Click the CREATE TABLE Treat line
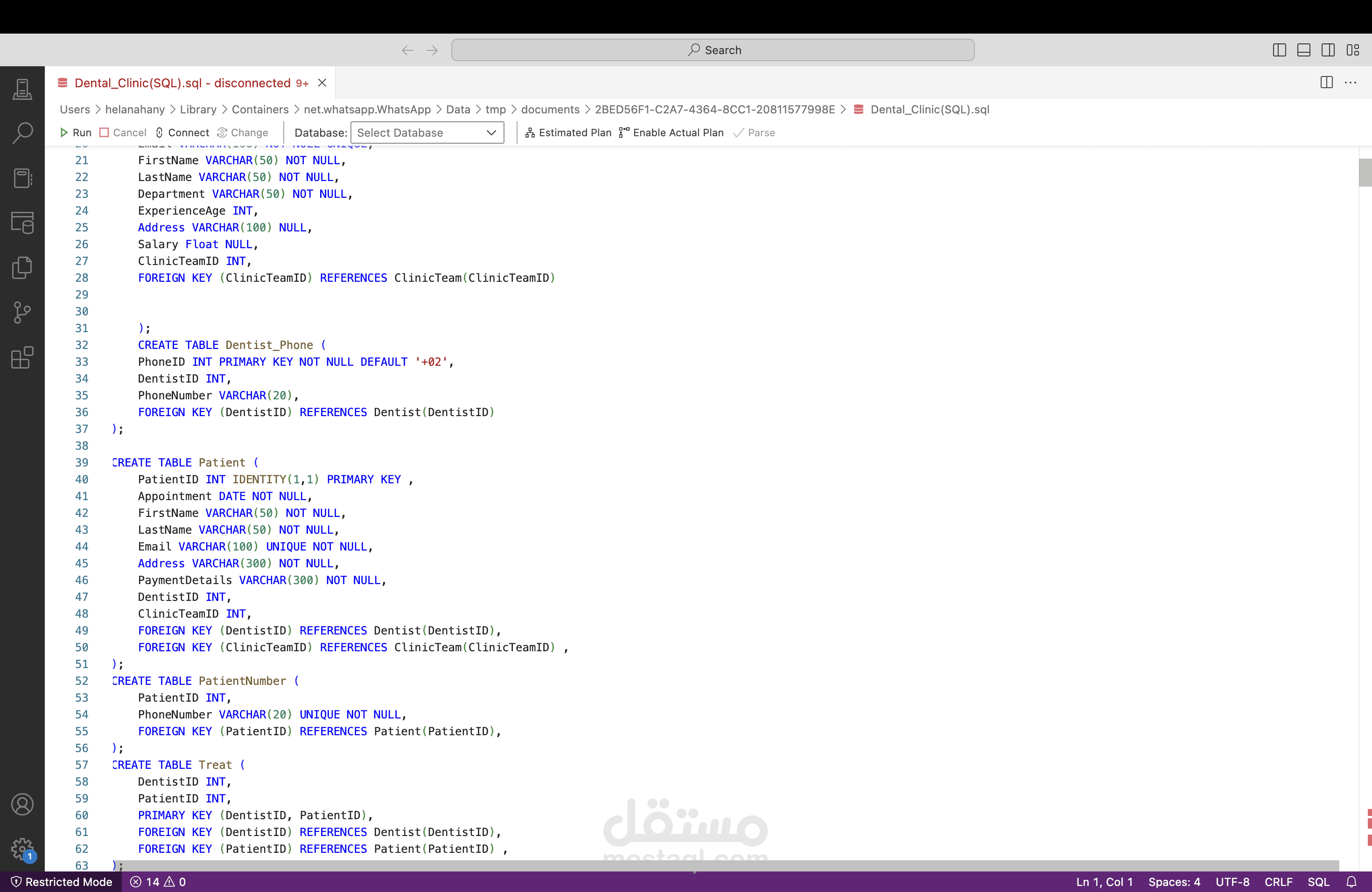 coord(178,765)
